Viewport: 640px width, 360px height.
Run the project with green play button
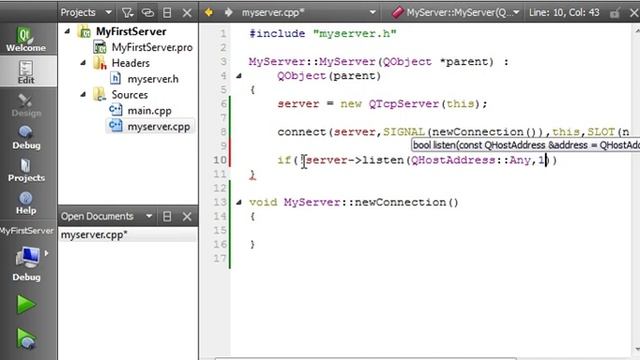26,304
